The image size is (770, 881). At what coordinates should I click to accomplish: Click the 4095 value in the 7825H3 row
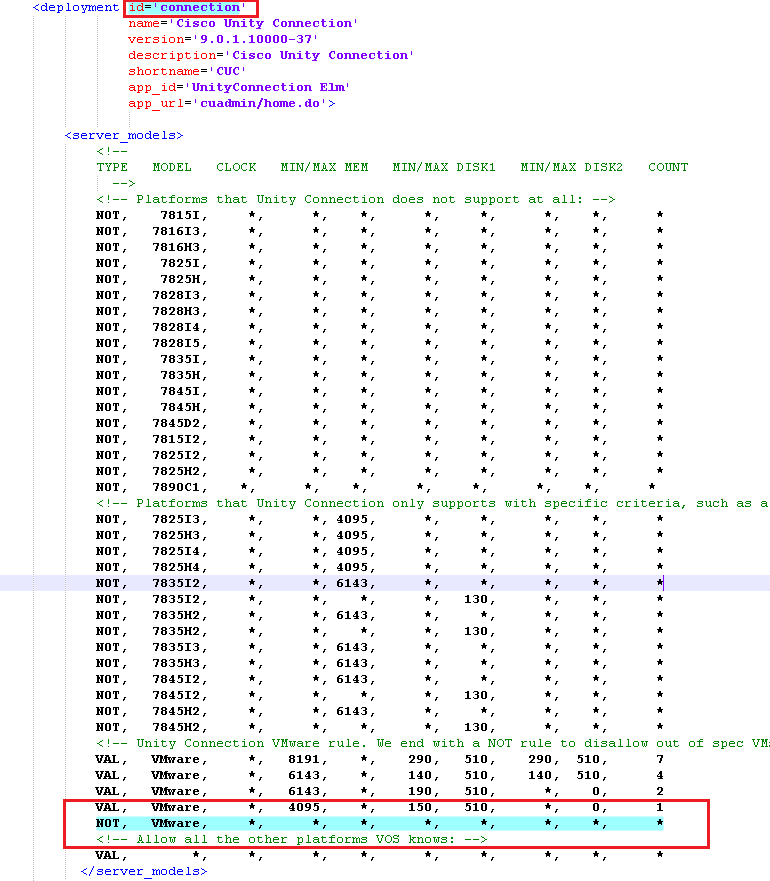352,535
